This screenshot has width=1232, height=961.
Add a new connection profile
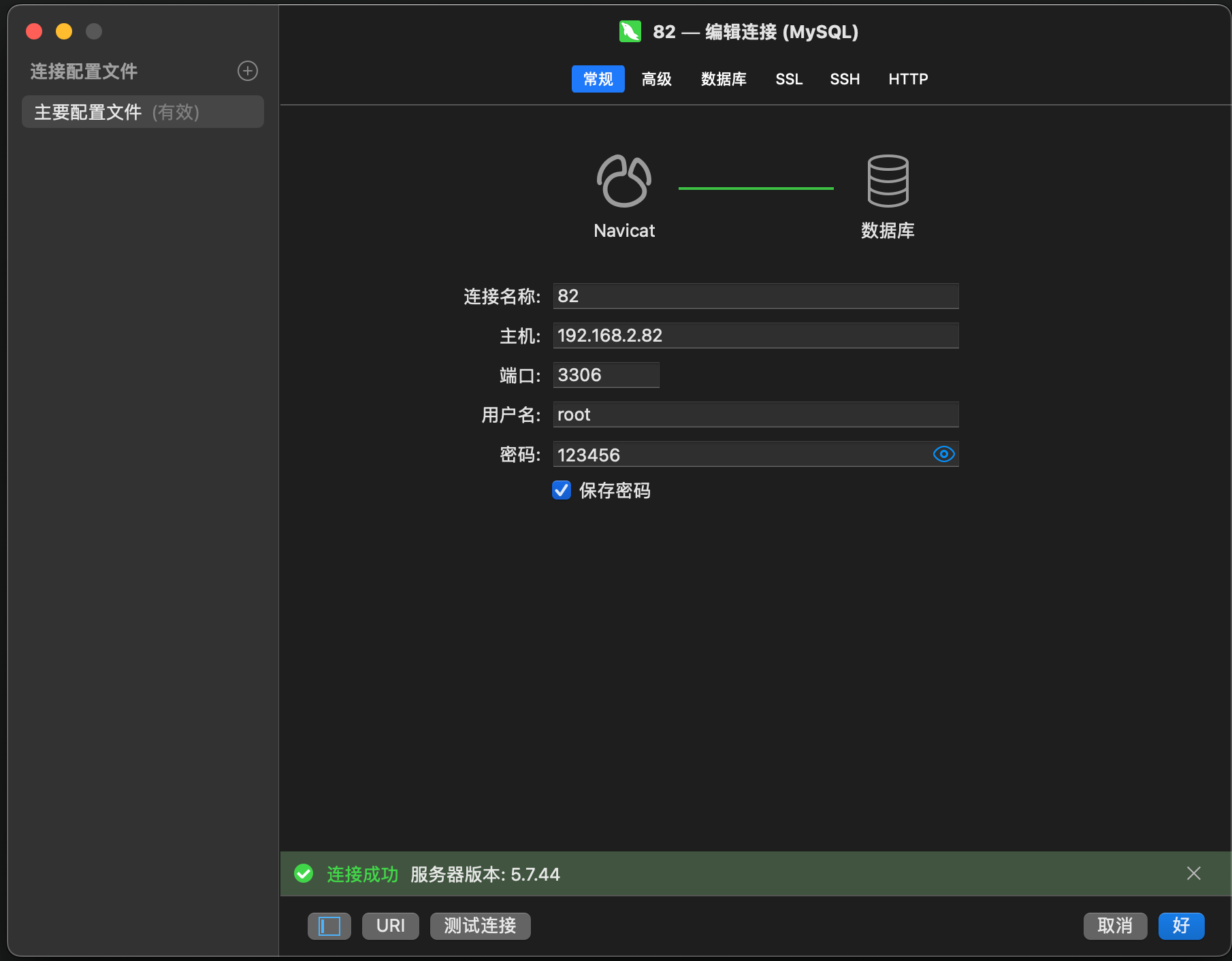pyautogui.click(x=247, y=71)
